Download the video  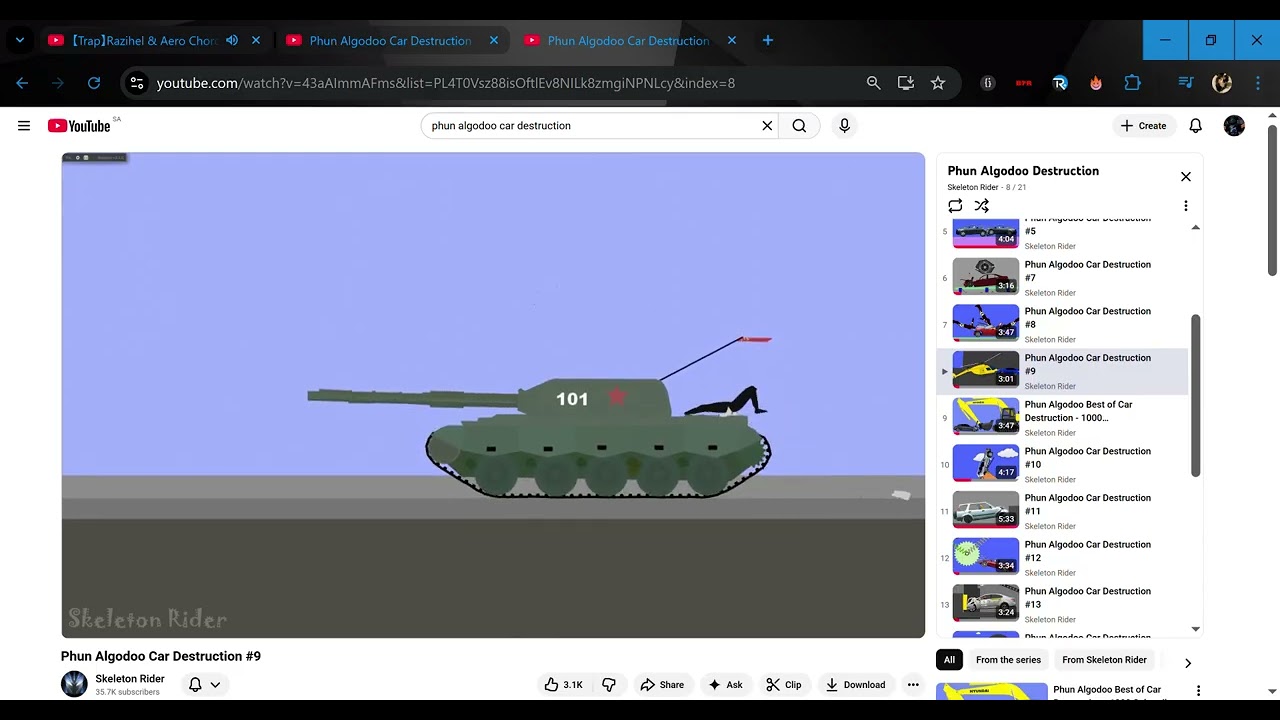point(855,685)
